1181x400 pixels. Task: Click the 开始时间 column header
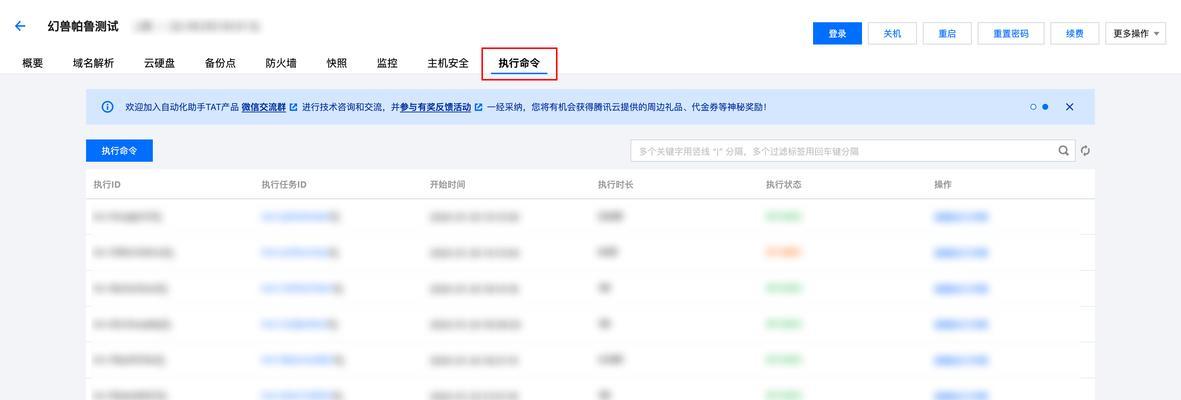click(x=447, y=185)
